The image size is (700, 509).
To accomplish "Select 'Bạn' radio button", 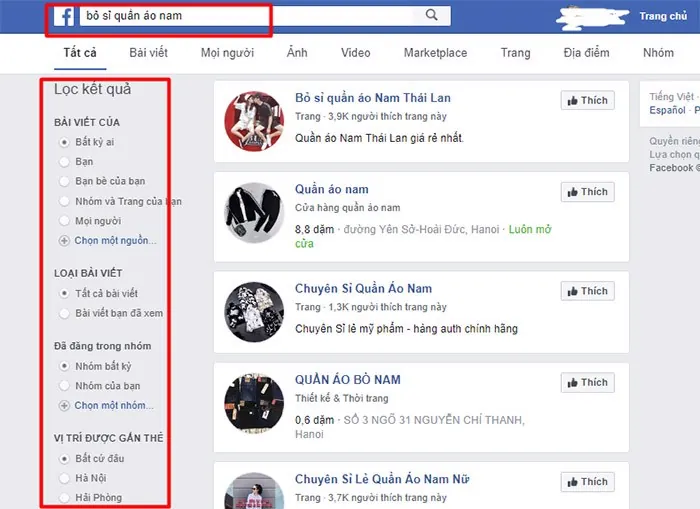I will tap(64, 162).
